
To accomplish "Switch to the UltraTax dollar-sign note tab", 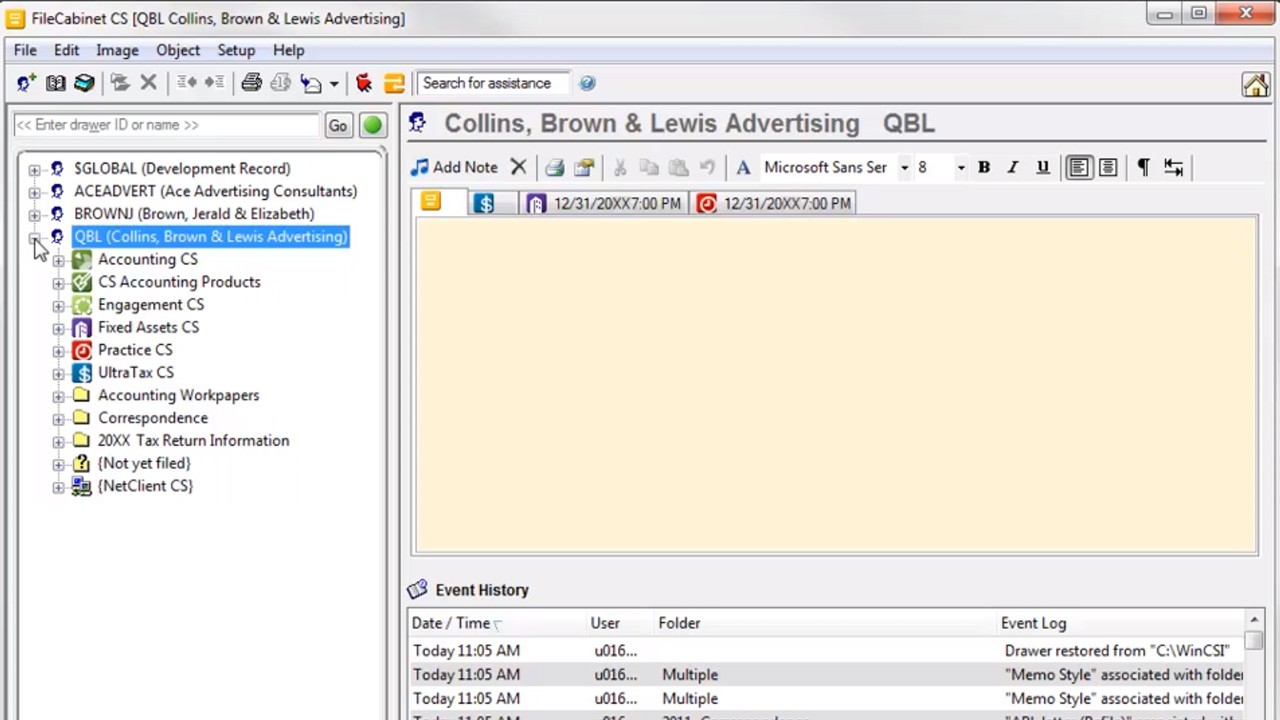I will tap(485, 203).
